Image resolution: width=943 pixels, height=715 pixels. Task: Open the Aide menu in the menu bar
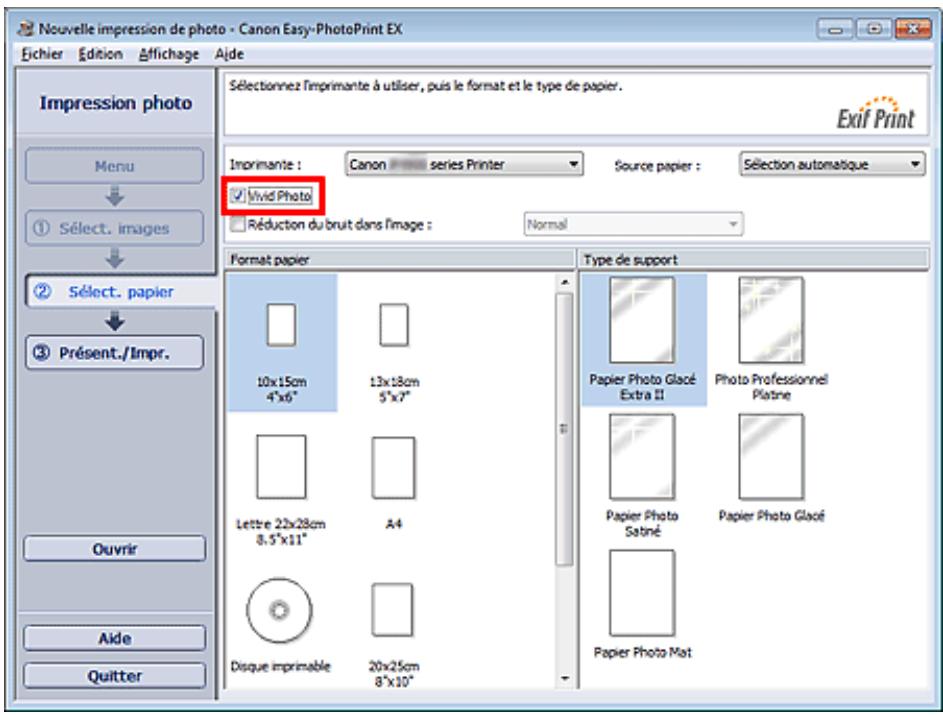(229, 54)
